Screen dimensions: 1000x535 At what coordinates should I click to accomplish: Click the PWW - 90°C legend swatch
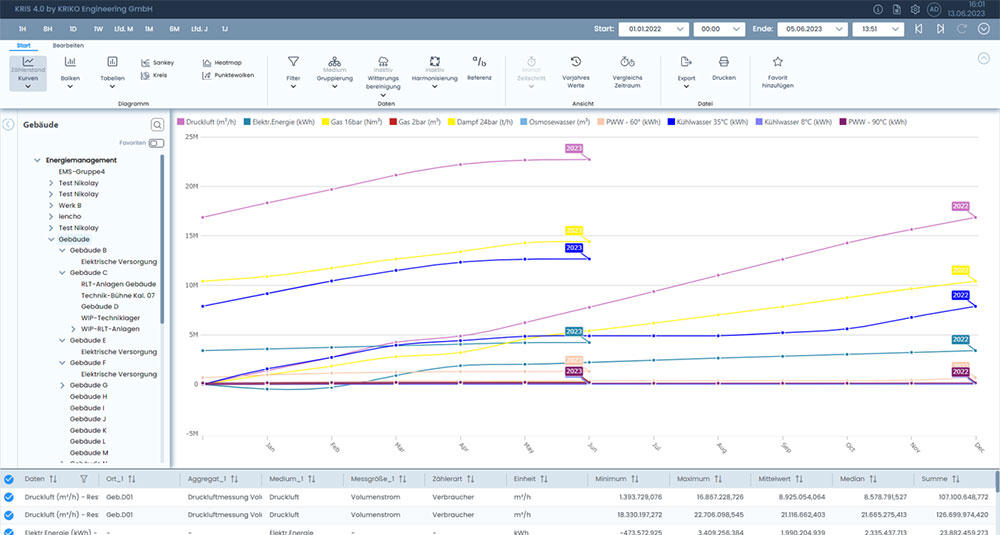[843, 122]
